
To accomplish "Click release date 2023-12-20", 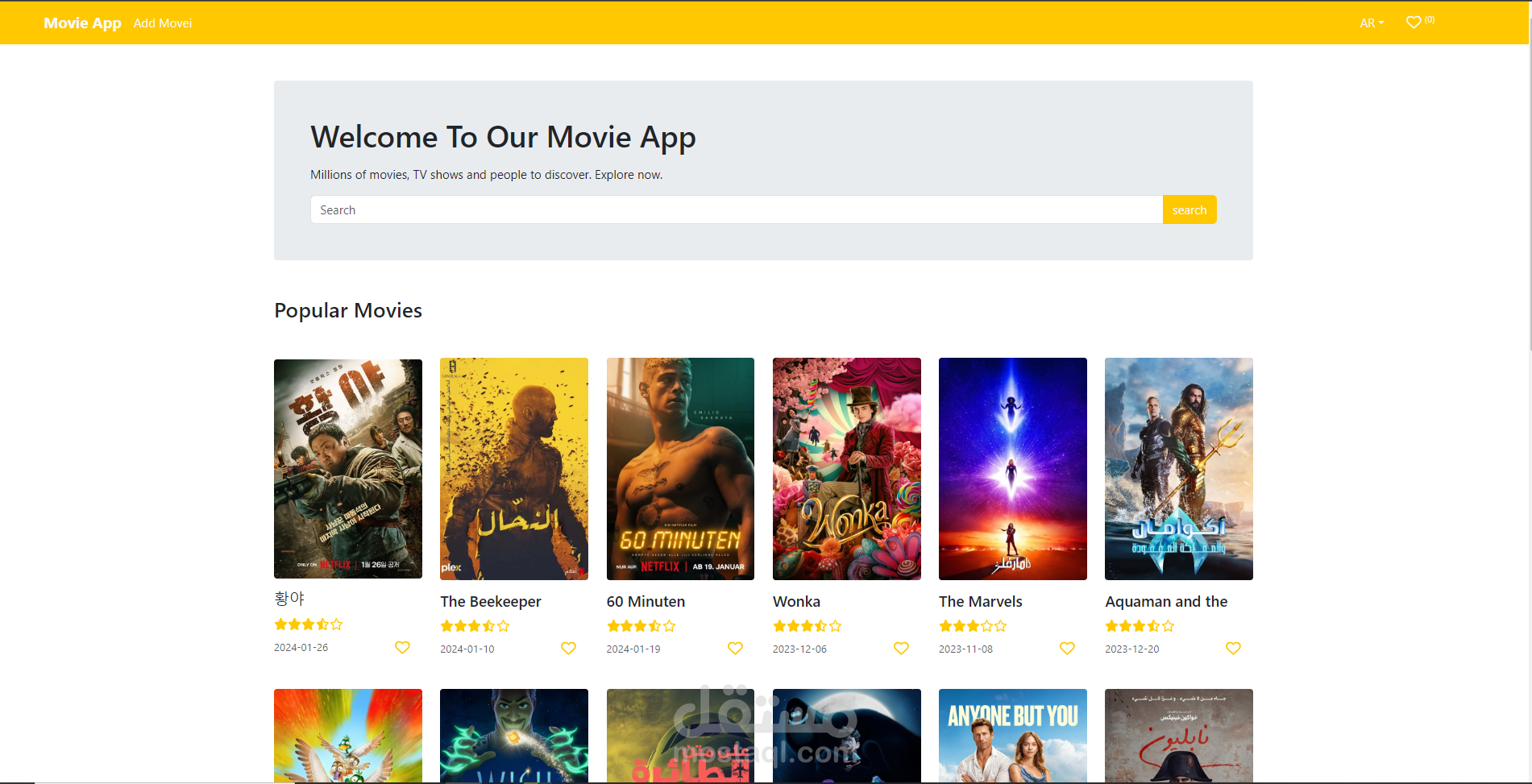I will [x=1132, y=649].
